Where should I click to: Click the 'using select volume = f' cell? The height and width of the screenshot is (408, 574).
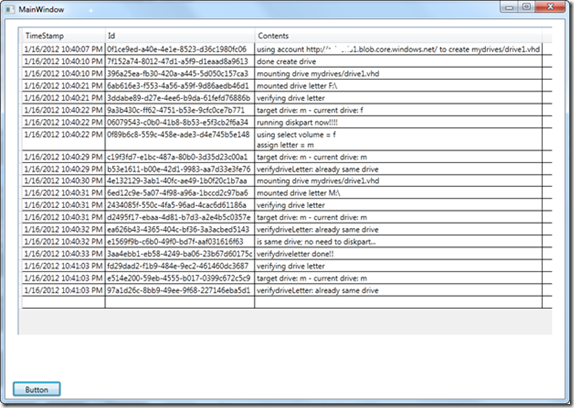(x=398, y=139)
